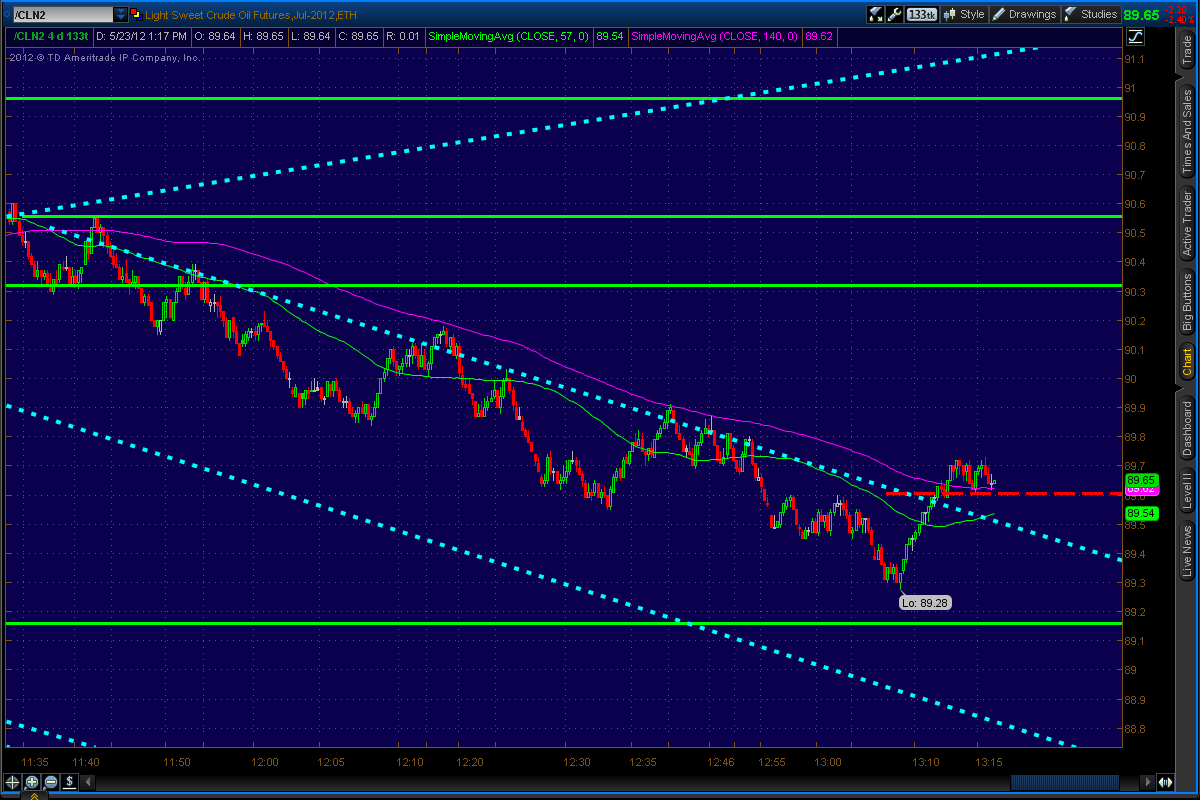Click the 13:15 time axis label
The height and width of the screenshot is (800, 1200).
[989, 762]
